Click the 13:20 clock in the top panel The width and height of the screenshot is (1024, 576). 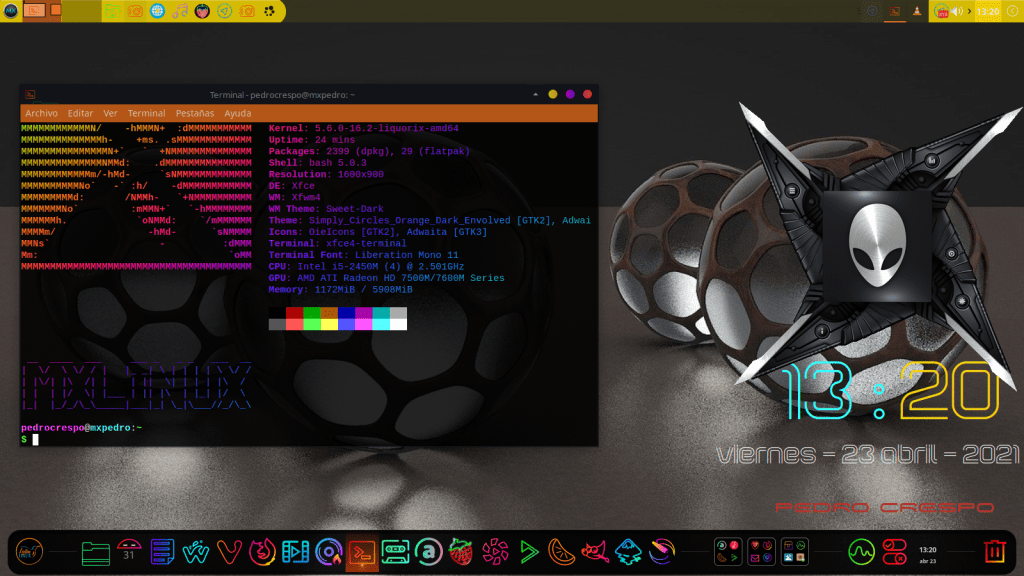tap(987, 11)
